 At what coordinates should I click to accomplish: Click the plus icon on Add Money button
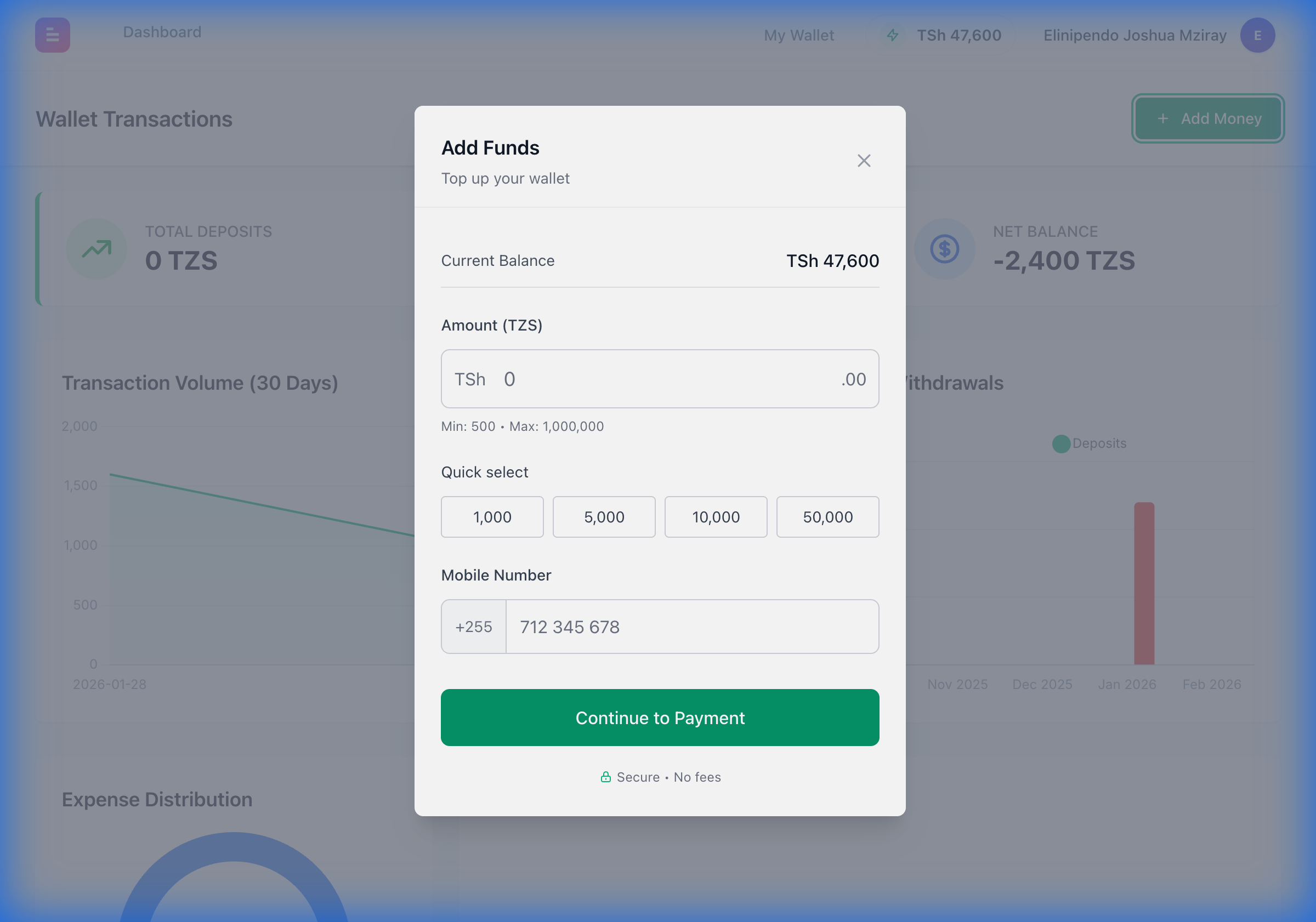[x=1163, y=118]
